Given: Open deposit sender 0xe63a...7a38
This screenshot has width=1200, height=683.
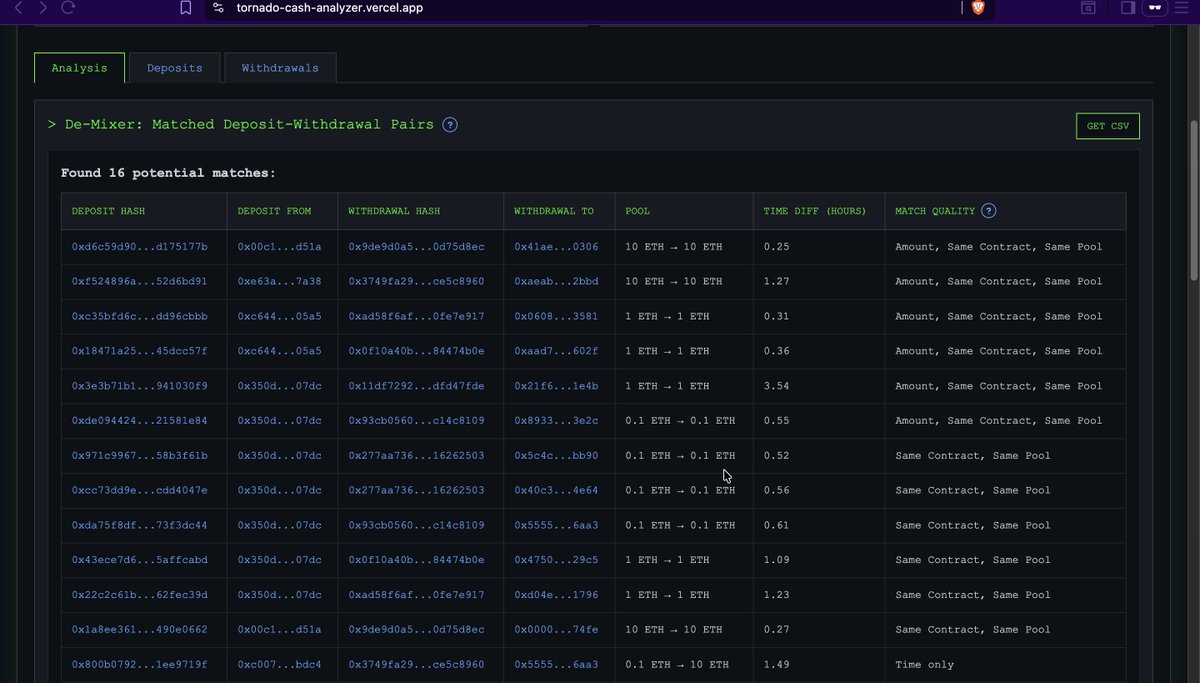Looking at the screenshot, I should 280,281.
